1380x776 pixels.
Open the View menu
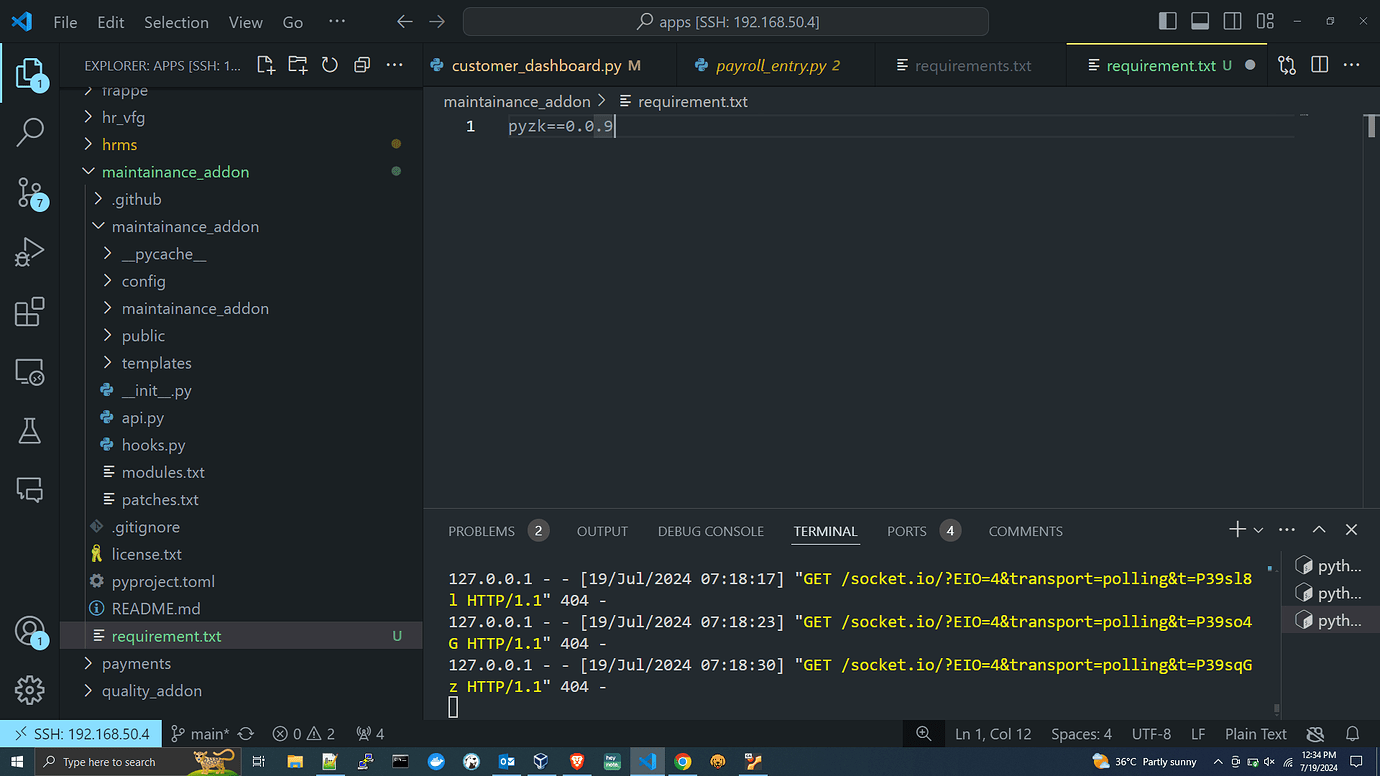[x=245, y=21]
